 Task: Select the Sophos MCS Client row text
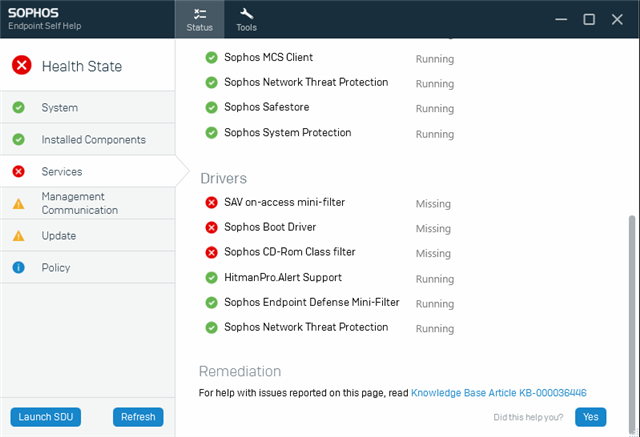point(269,57)
